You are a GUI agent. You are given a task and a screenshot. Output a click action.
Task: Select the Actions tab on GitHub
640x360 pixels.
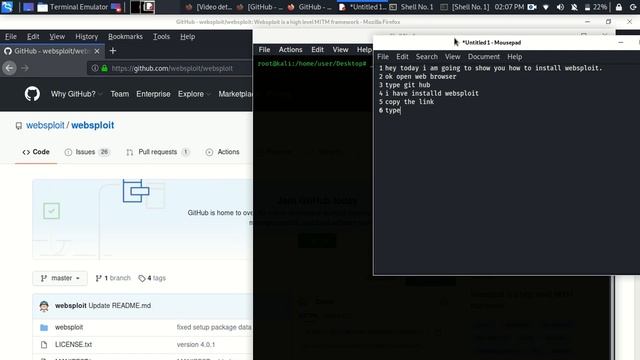coord(222,152)
